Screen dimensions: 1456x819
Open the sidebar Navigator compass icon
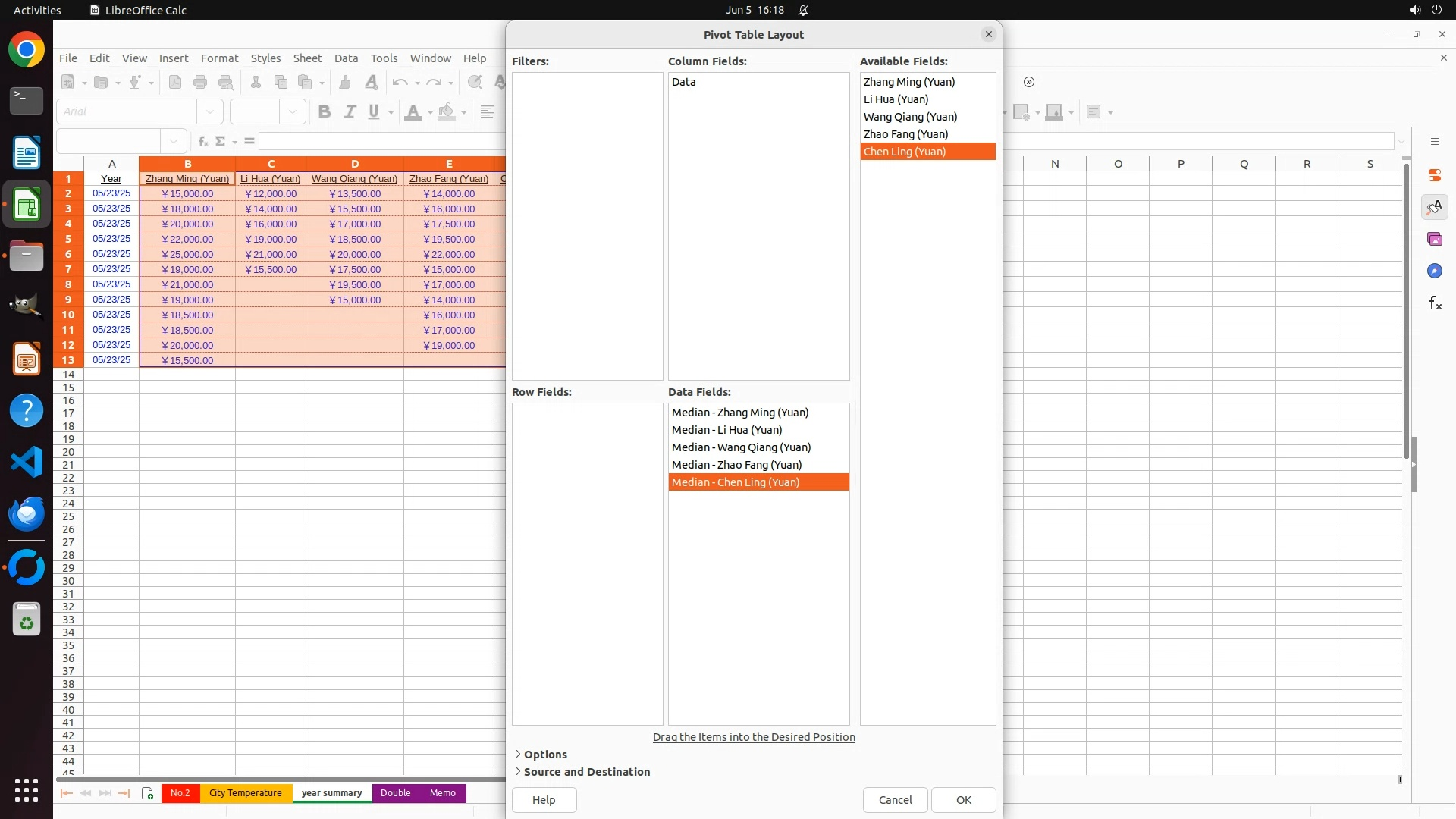point(1434,271)
